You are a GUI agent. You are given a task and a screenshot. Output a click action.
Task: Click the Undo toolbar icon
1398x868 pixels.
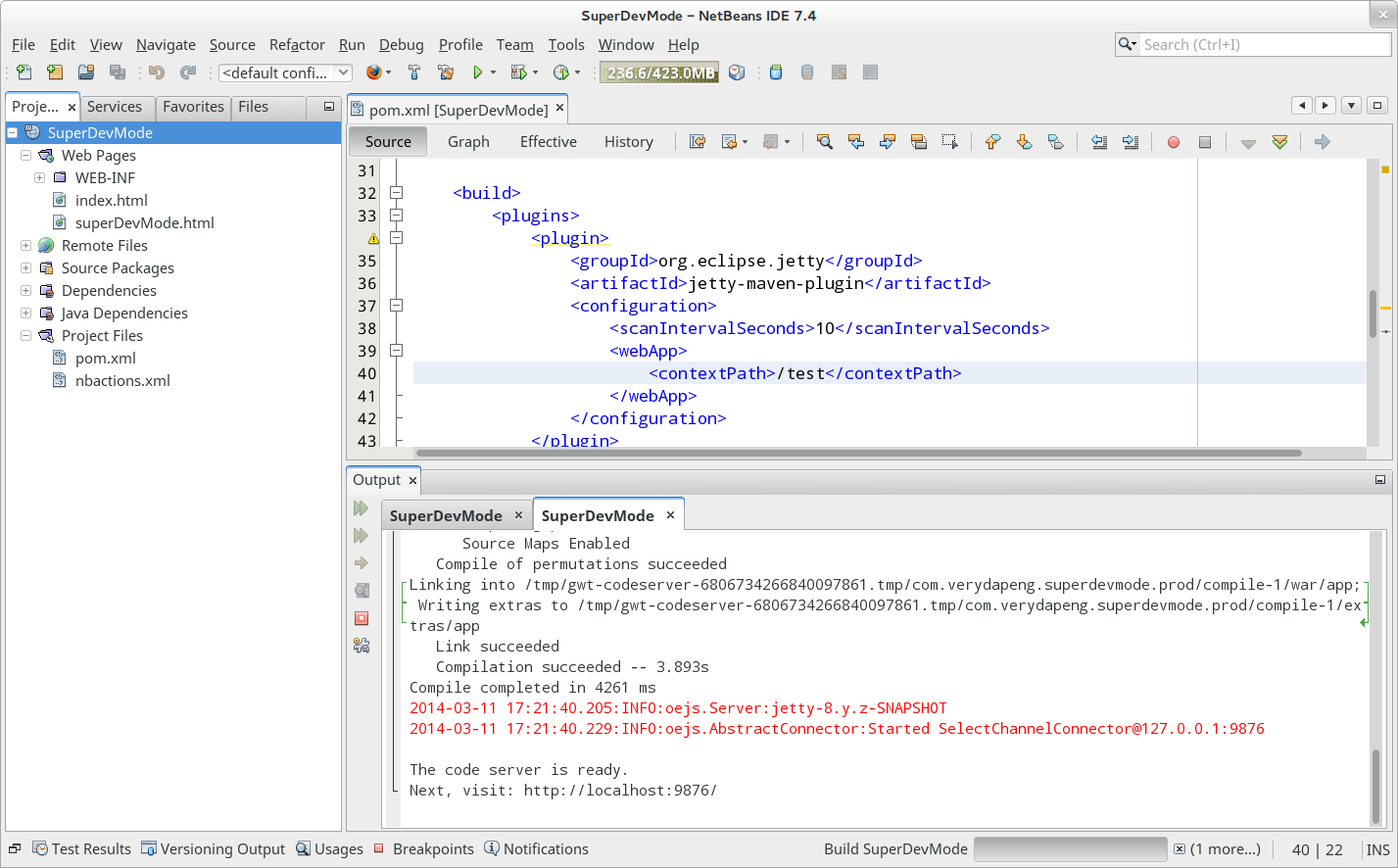pos(157,72)
